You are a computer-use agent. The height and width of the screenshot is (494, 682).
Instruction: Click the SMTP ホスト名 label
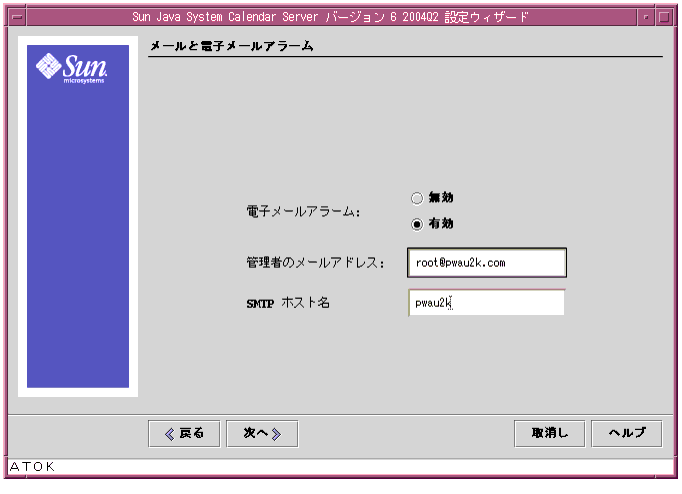[x=288, y=303]
